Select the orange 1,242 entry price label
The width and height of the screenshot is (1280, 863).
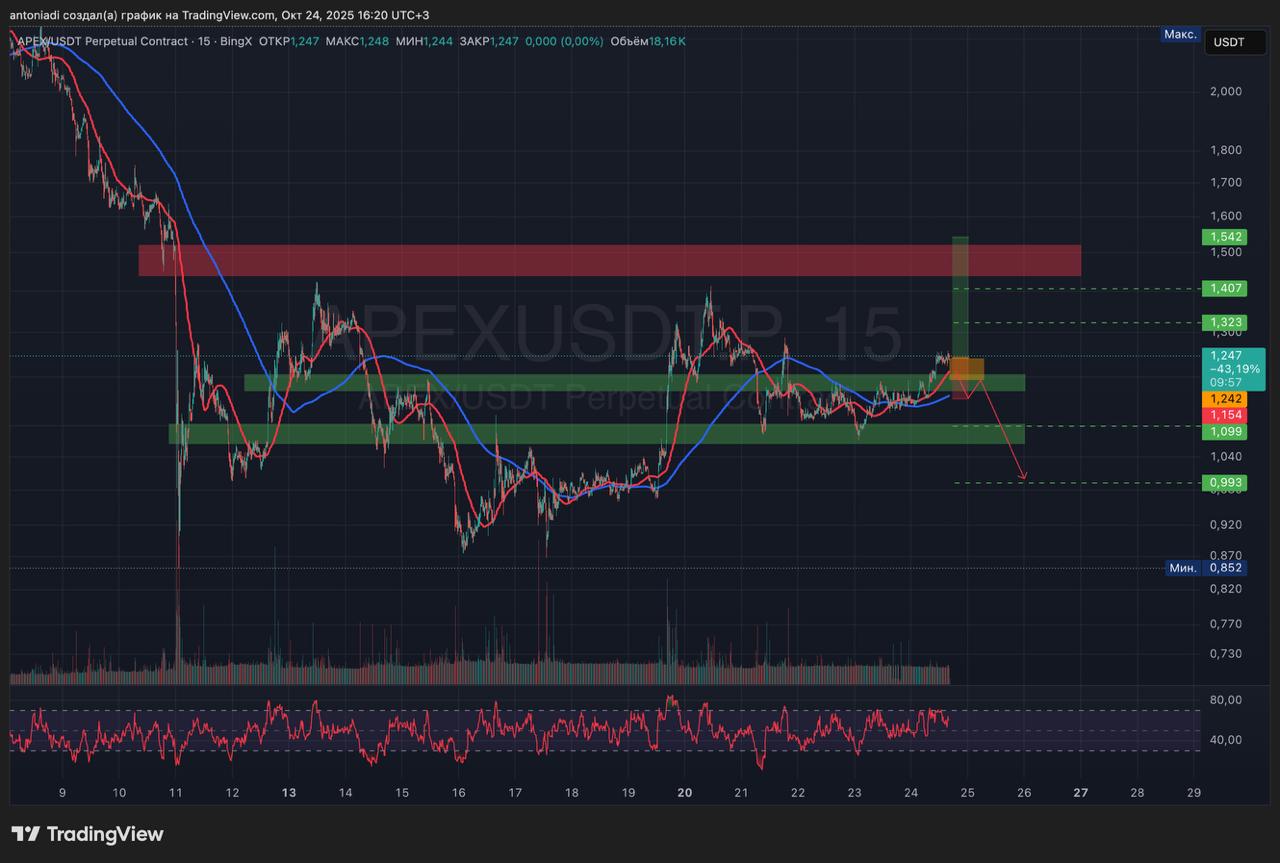click(1225, 398)
